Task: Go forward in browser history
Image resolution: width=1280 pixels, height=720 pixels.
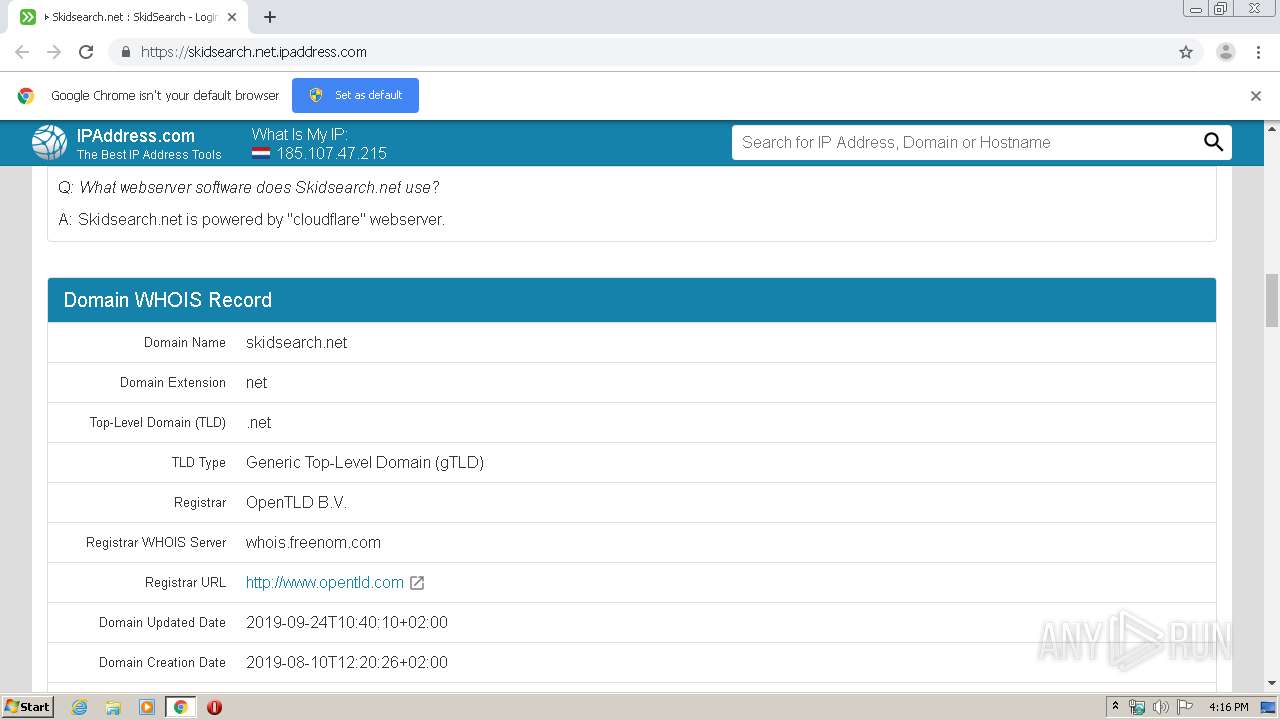Action: coord(54,52)
